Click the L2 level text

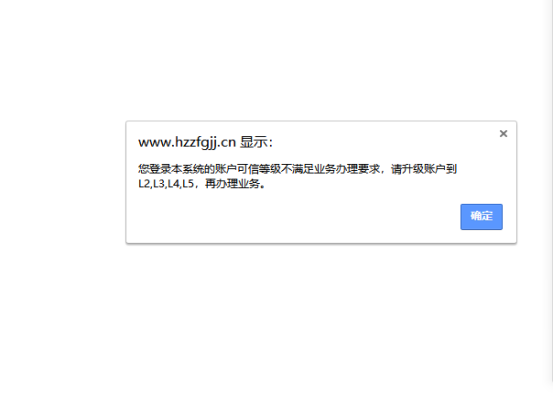coord(144,184)
